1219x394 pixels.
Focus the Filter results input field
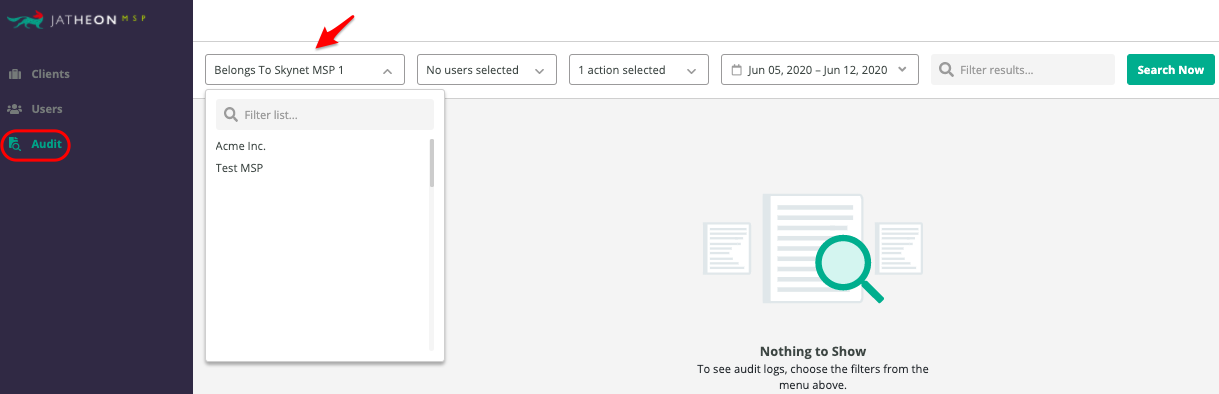1022,70
